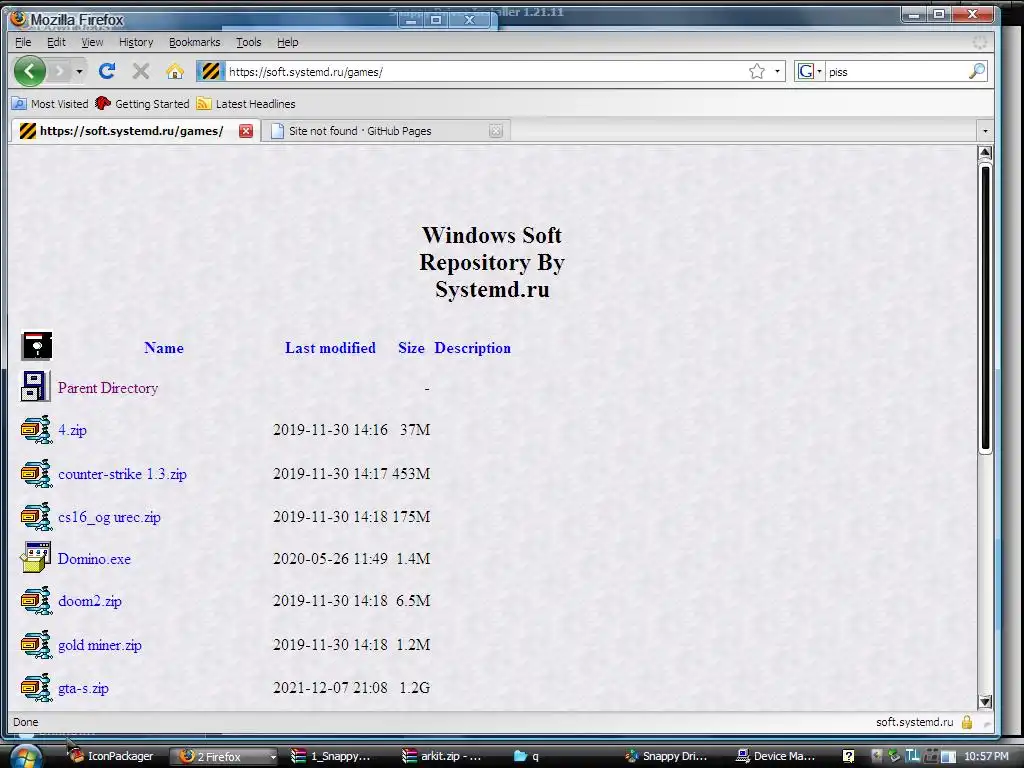Click the 10:57 PM system clock
The height and width of the screenshot is (768, 1024).
[x=986, y=756]
